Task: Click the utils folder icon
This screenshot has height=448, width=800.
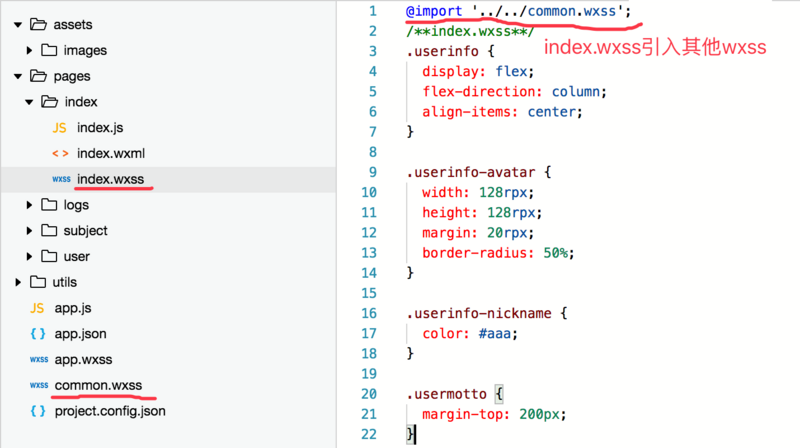Action: tap(38, 282)
